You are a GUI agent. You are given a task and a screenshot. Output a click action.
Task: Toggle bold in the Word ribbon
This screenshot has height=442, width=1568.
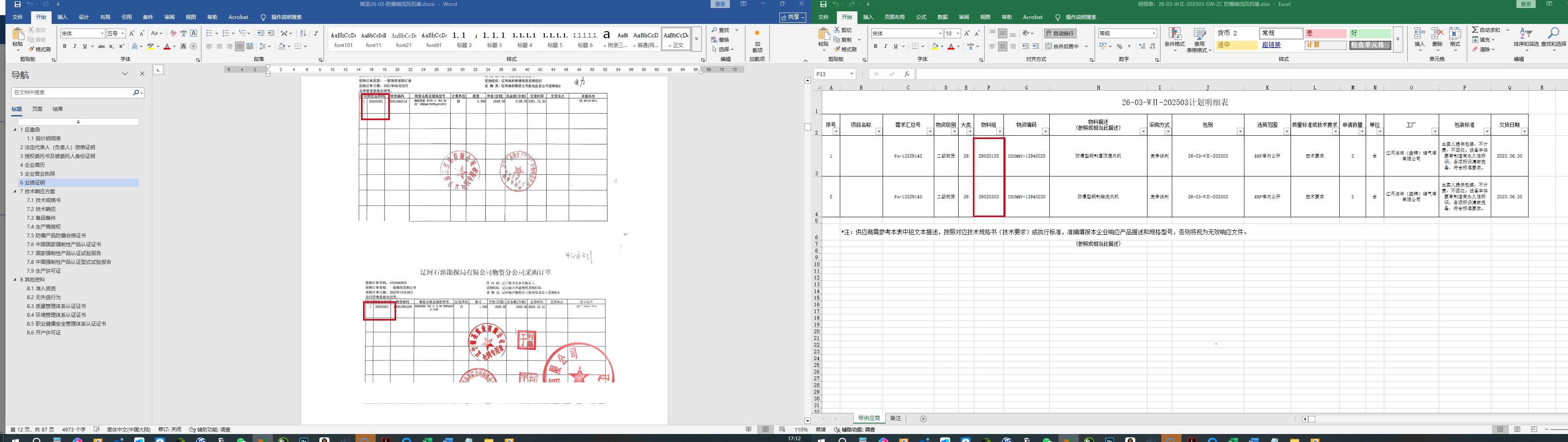[x=65, y=46]
